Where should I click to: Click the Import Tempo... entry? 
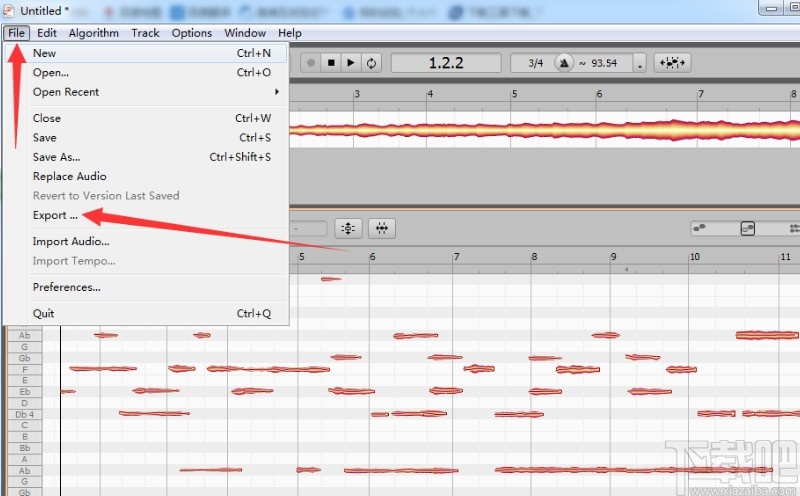pyautogui.click(x=146, y=261)
